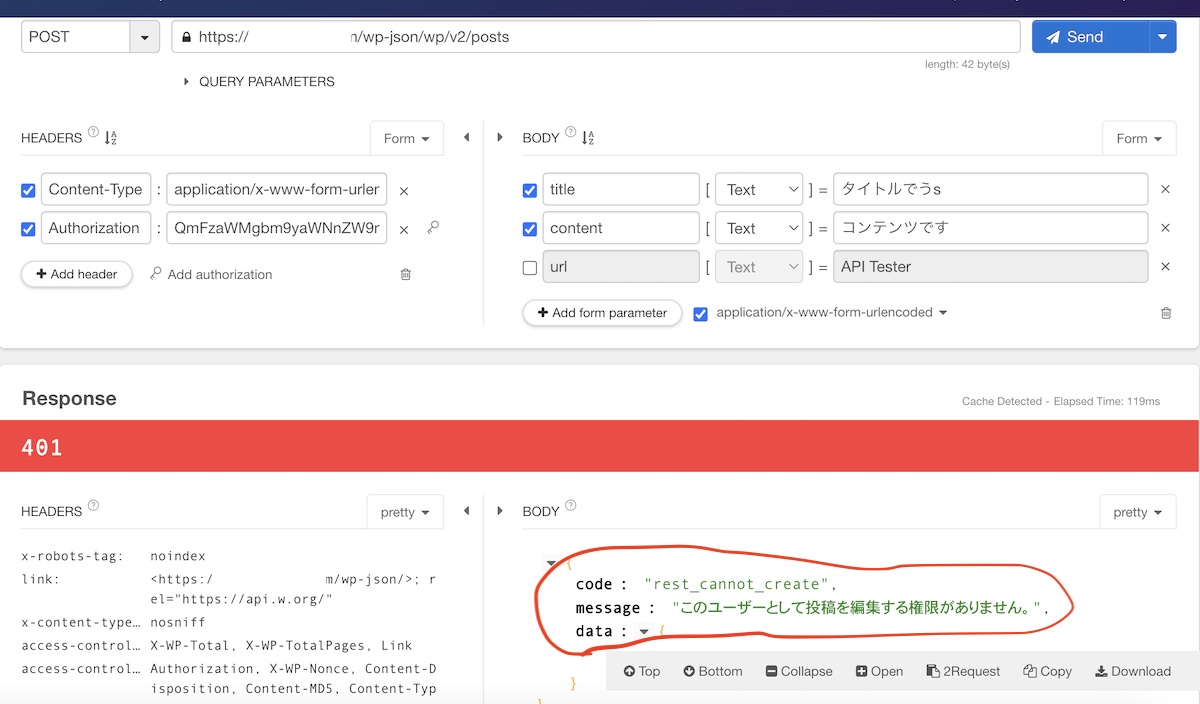Enable the url body parameter checkbox
Viewport: 1200px width, 704px height.
[x=529, y=266]
